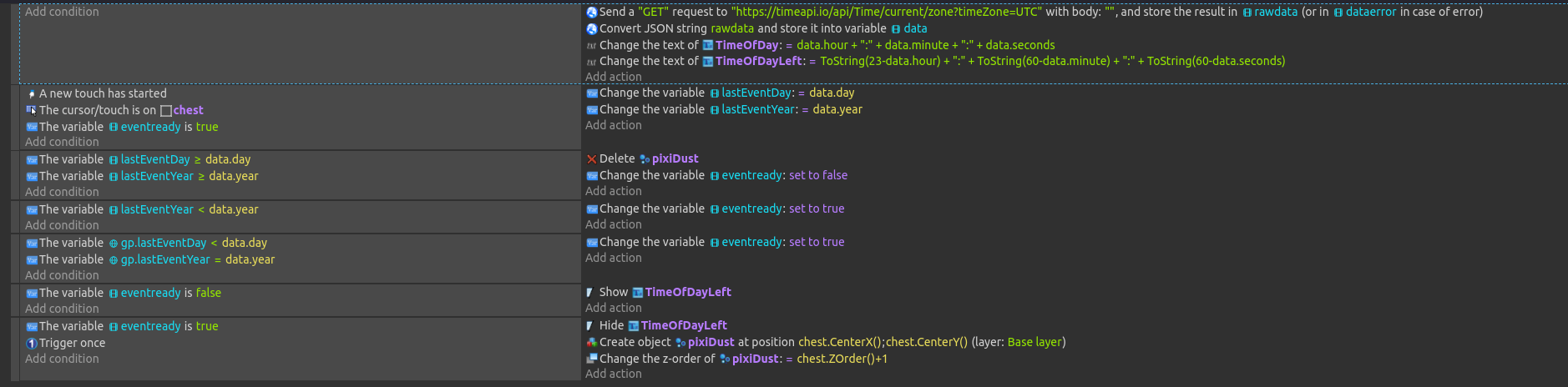Image resolution: width=1568 pixels, height=387 pixels.
Task: Click the Add condition link in the topmost event
Action: (x=62, y=12)
